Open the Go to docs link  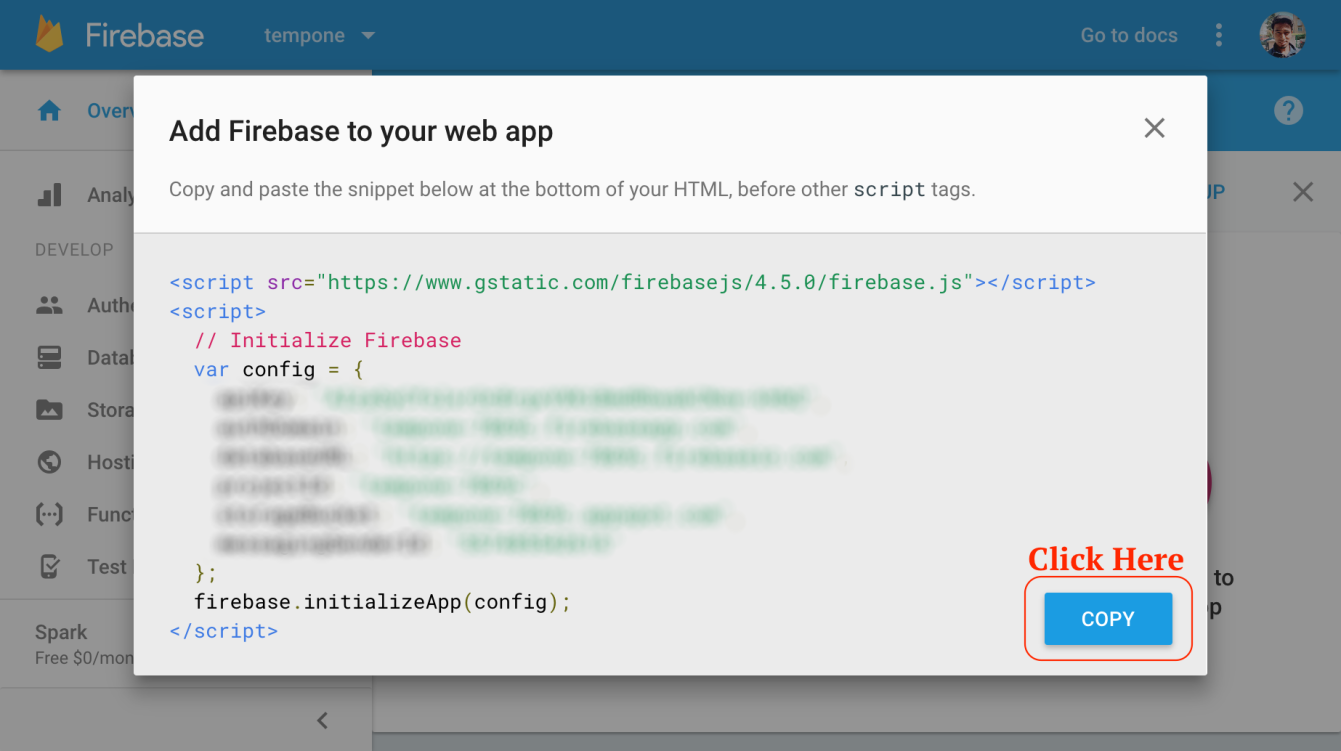pos(1129,35)
